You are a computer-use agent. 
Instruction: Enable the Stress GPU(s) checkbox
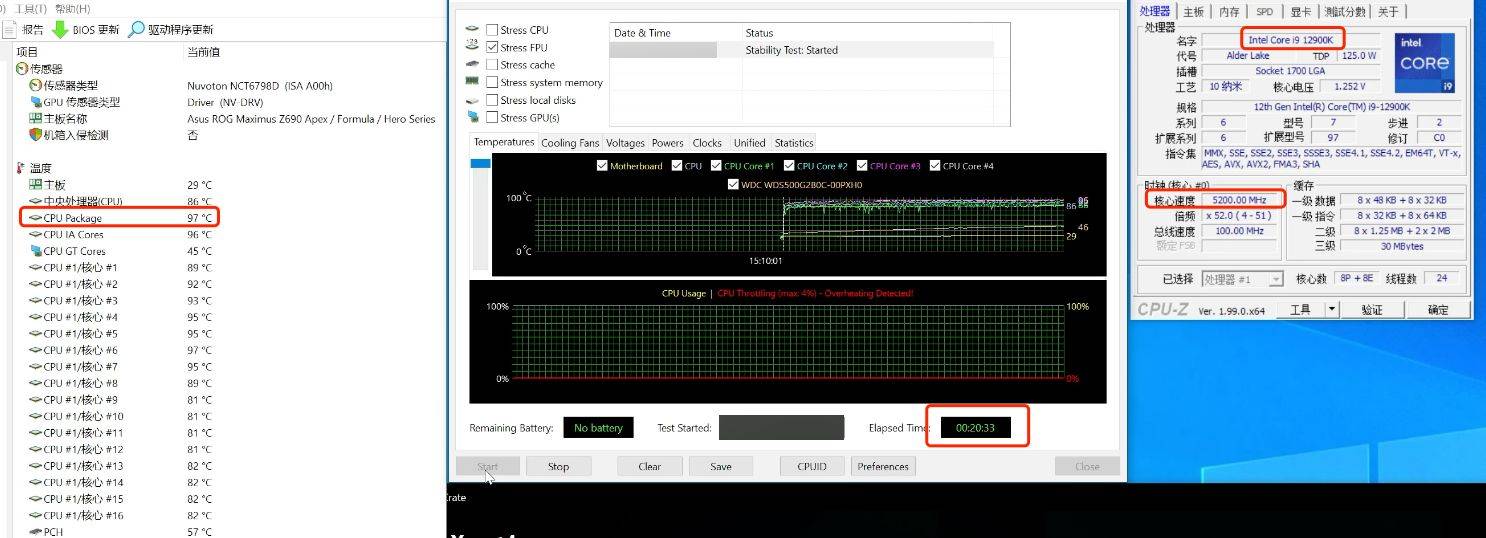492,118
